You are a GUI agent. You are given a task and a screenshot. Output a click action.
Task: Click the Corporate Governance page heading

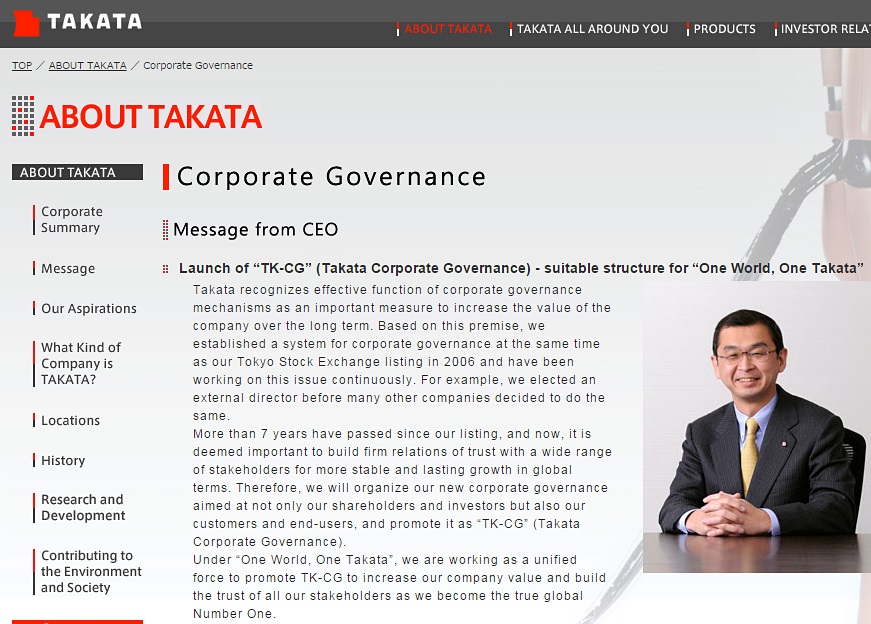331,177
